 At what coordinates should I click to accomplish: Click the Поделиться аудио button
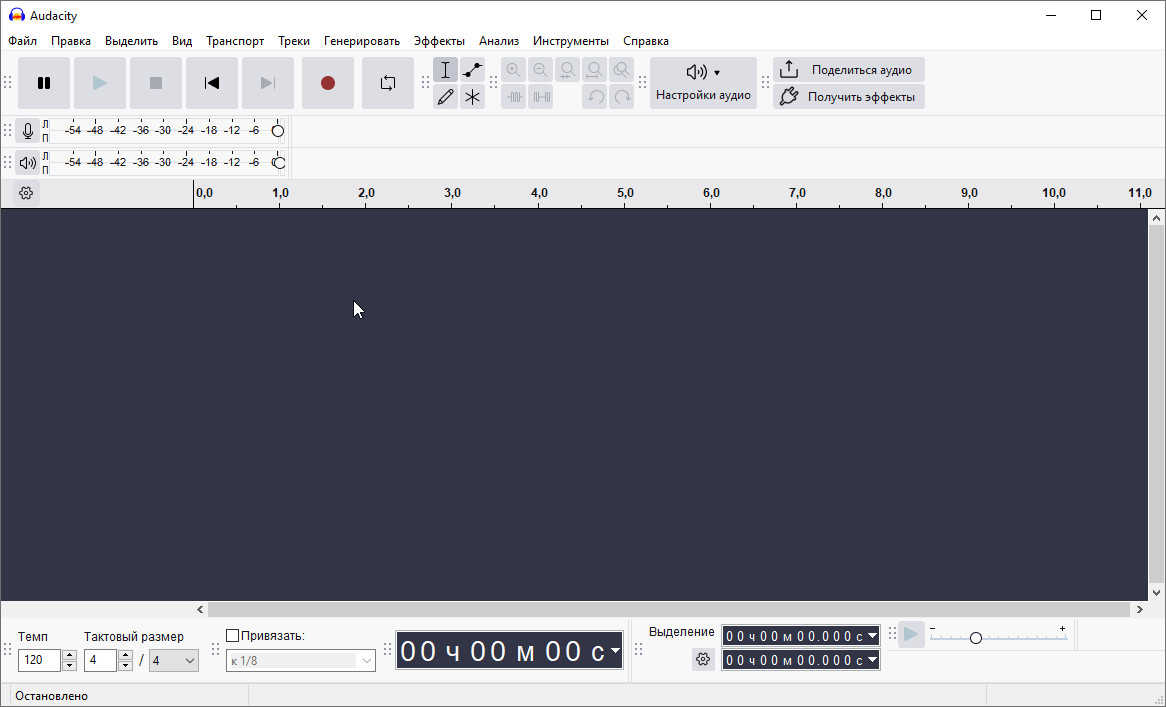(849, 70)
